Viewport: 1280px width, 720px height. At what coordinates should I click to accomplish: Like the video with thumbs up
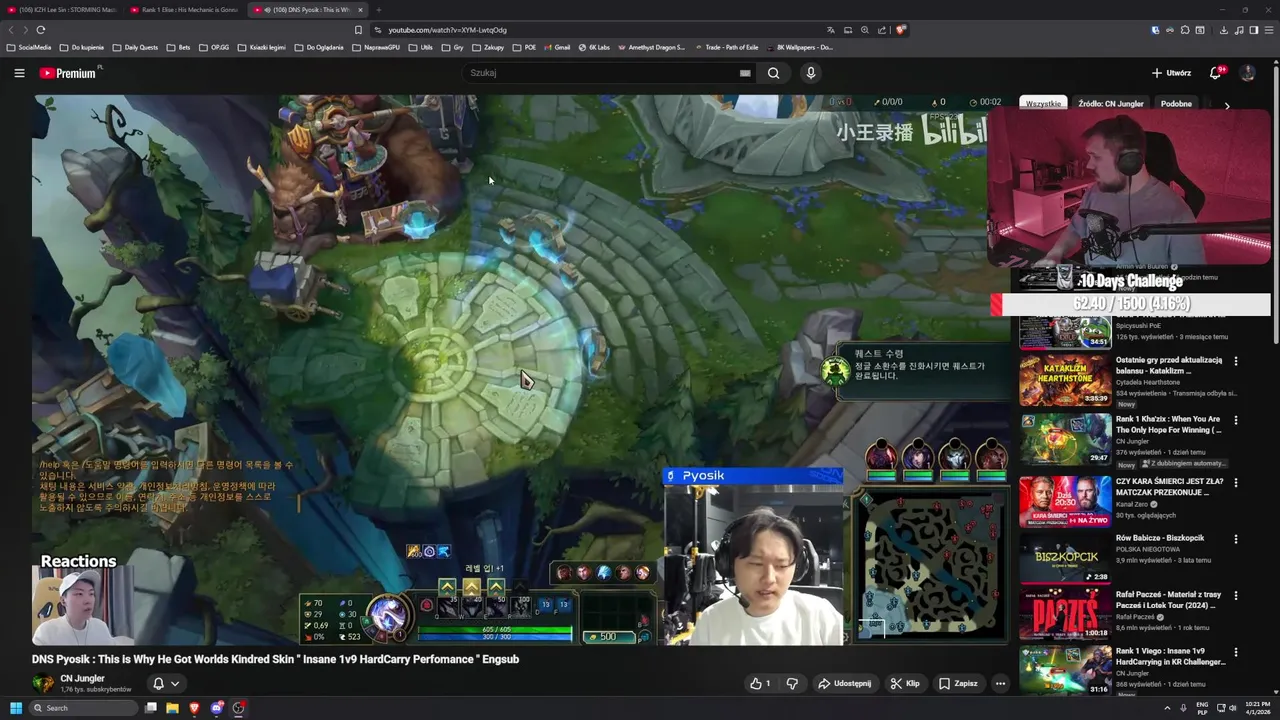pos(761,684)
